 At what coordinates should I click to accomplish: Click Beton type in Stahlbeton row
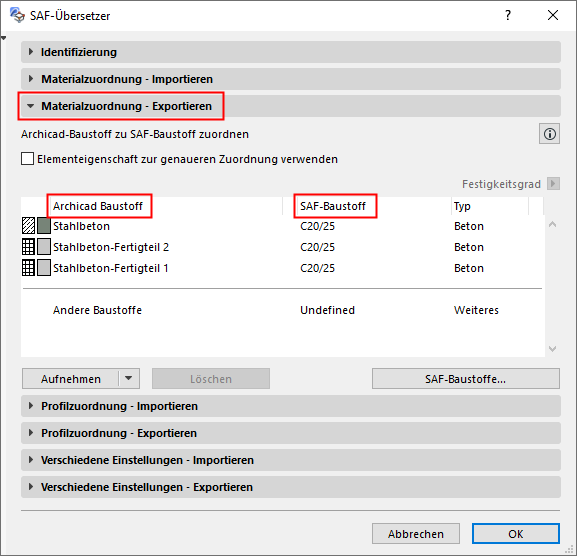(469, 226)
